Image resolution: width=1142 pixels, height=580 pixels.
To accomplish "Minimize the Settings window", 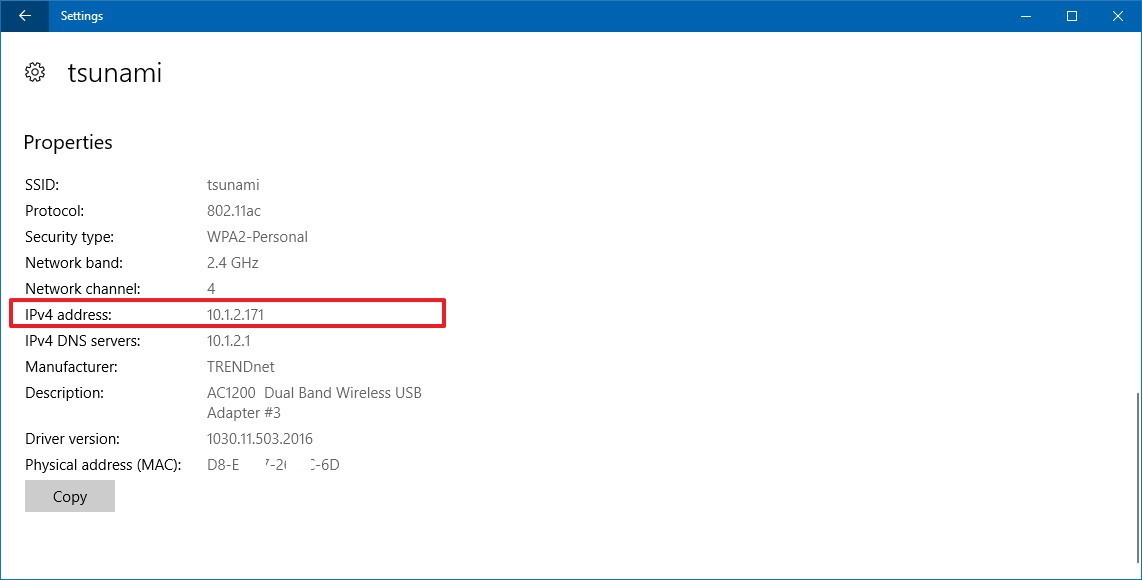I will tap(1025, 16).
